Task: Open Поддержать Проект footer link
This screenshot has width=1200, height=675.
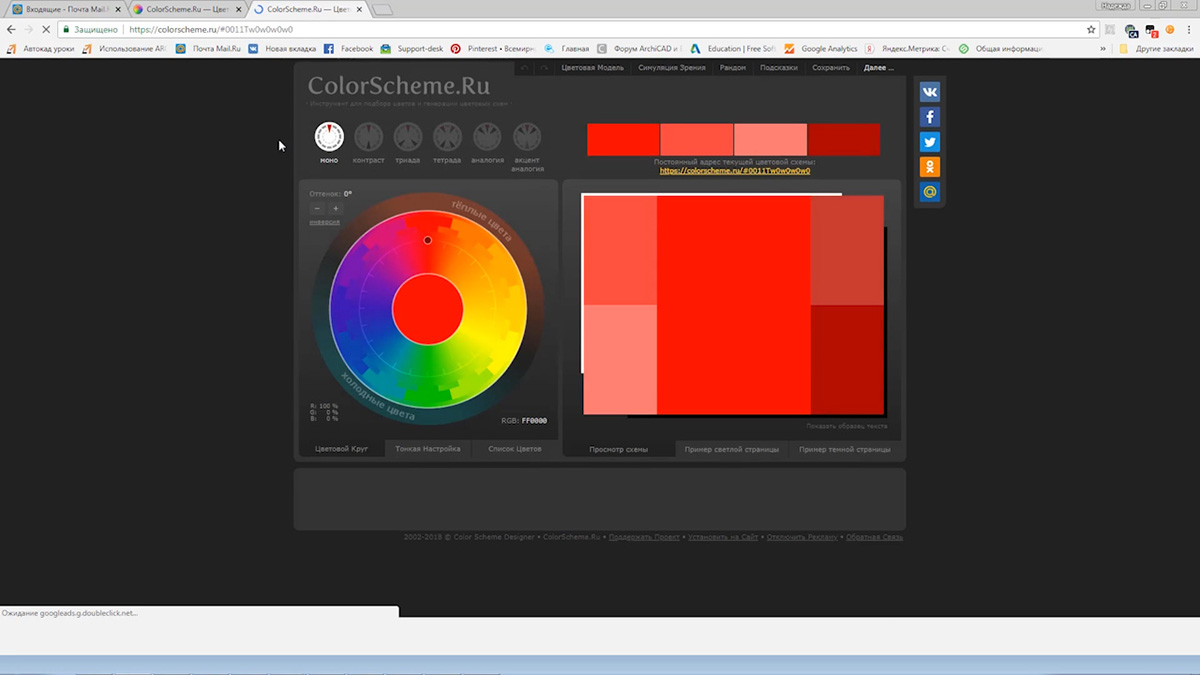Action: tap(644, 537)
